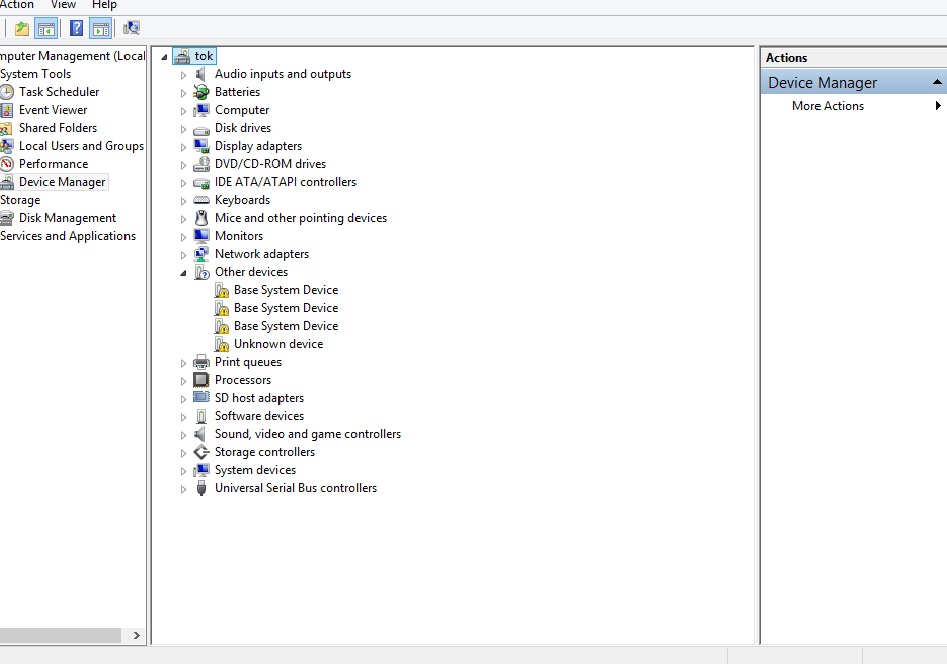Select the Disk drives label

[243, 128]
